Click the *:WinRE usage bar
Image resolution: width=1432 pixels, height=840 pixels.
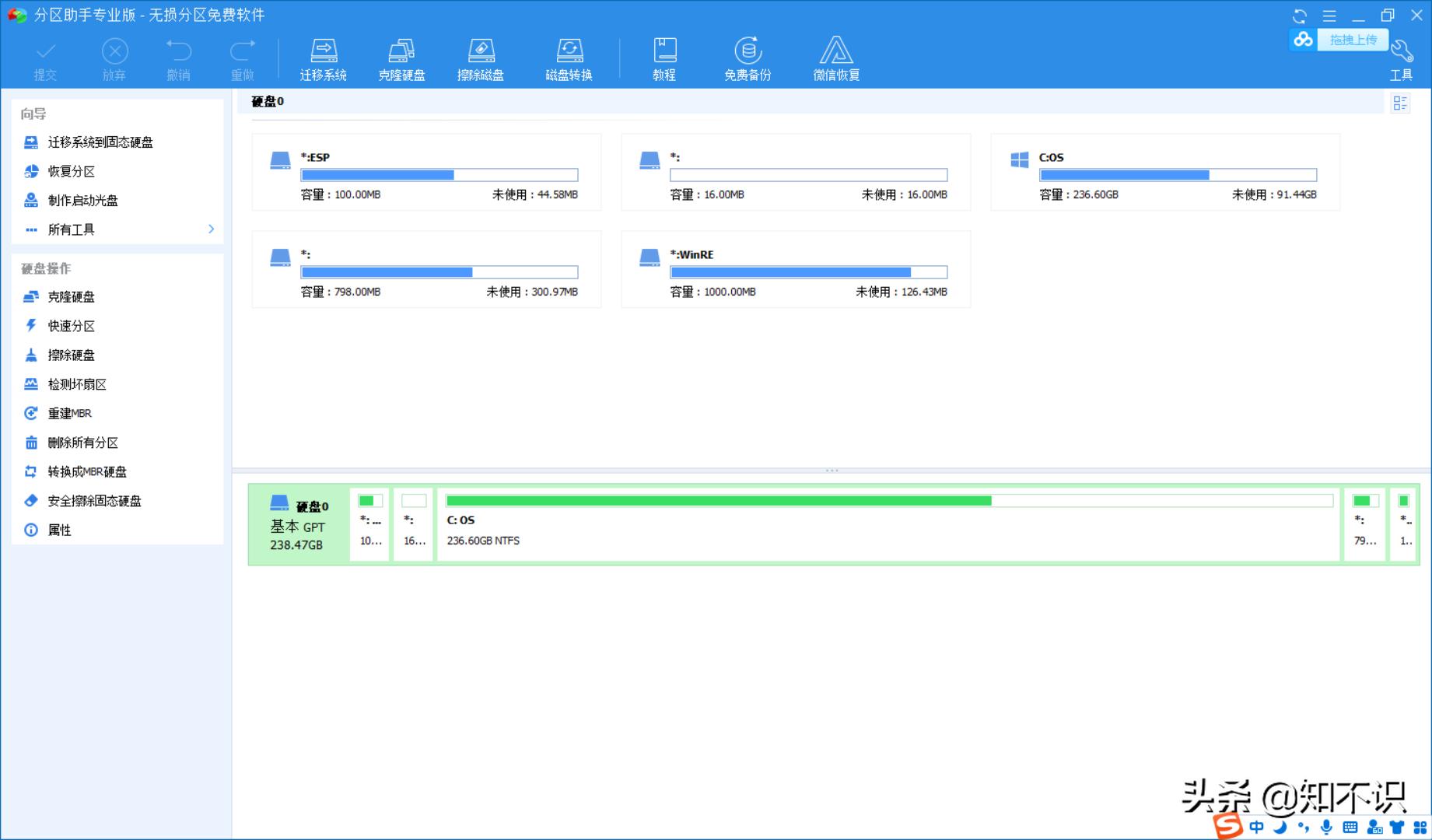tap(809, 272)
